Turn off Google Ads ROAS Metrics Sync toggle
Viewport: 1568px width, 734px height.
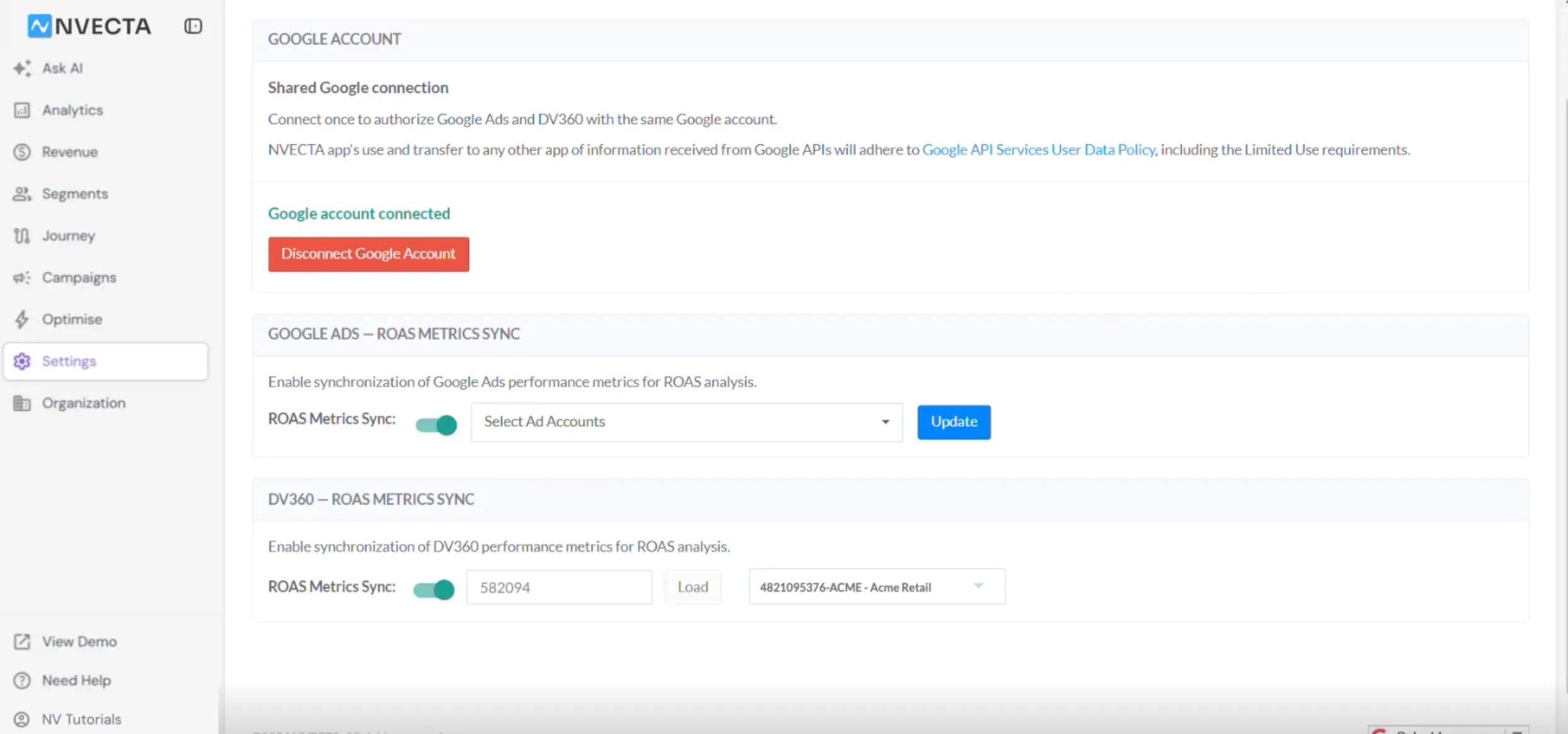[x=436, y=425]
